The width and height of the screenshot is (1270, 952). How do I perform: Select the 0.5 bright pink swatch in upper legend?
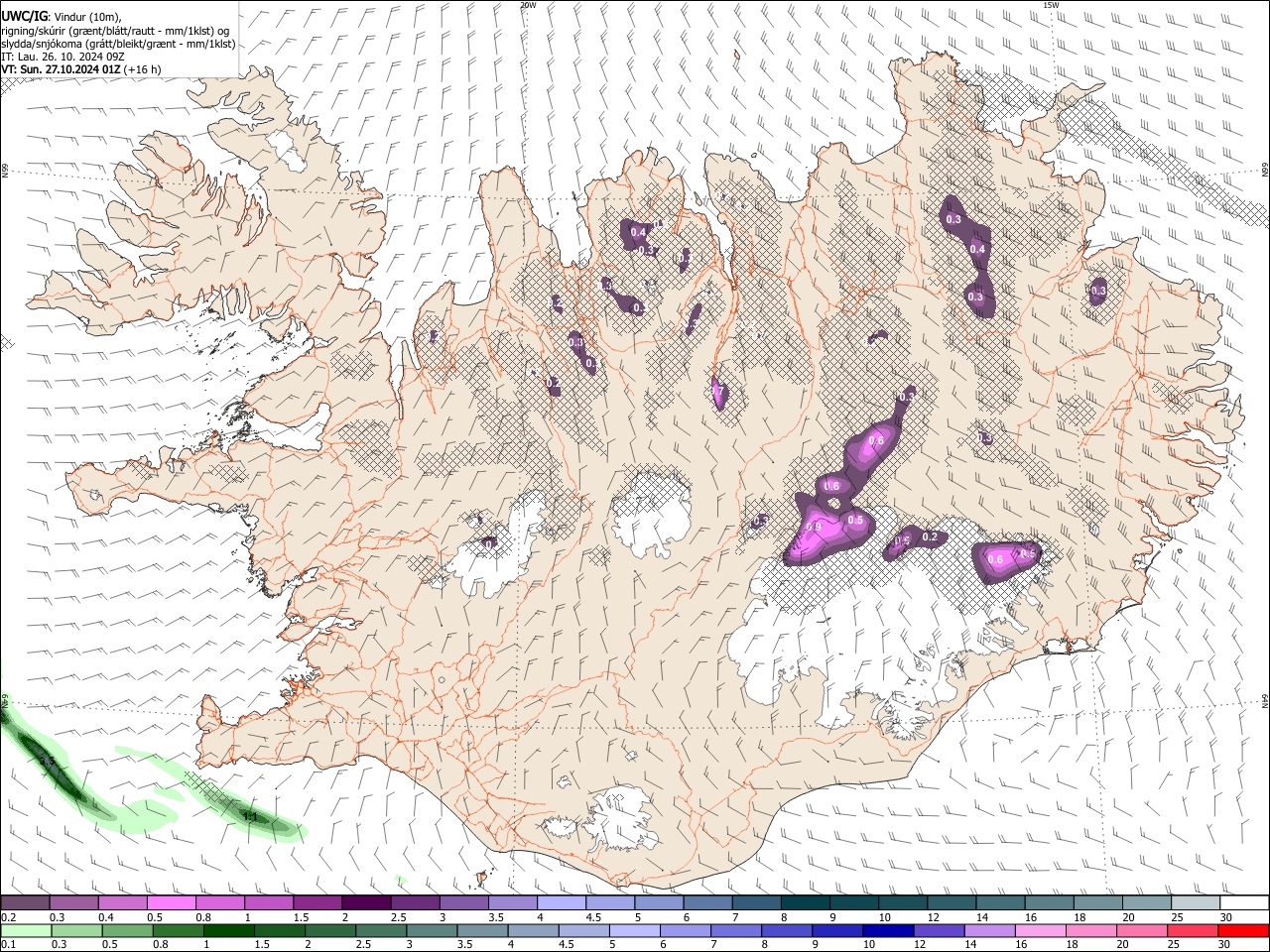pyautogui.click(x=171, y=903)
